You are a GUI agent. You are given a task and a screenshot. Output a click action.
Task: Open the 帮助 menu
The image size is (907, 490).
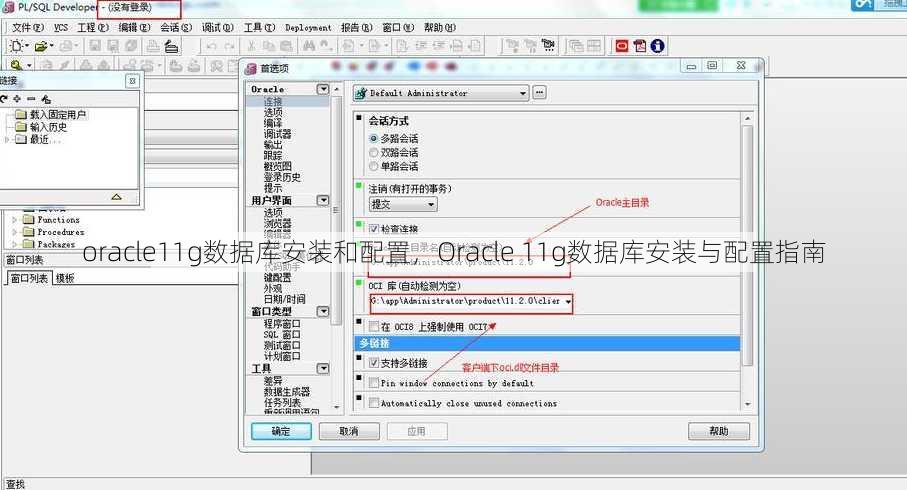[x=440, y=27]
